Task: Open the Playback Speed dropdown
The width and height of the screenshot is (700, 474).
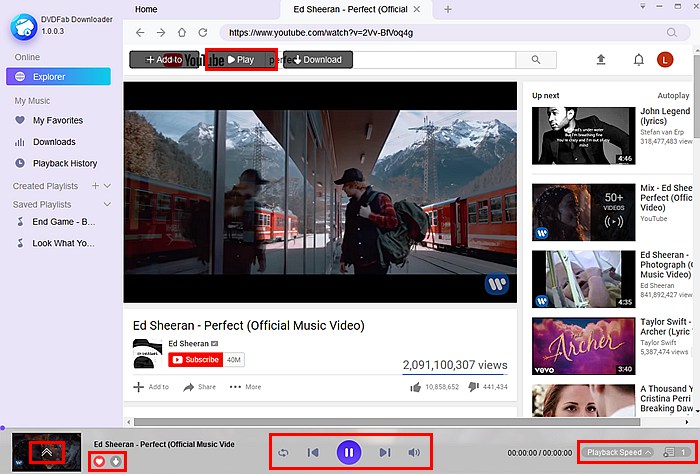Action: [x=618, y=453]
